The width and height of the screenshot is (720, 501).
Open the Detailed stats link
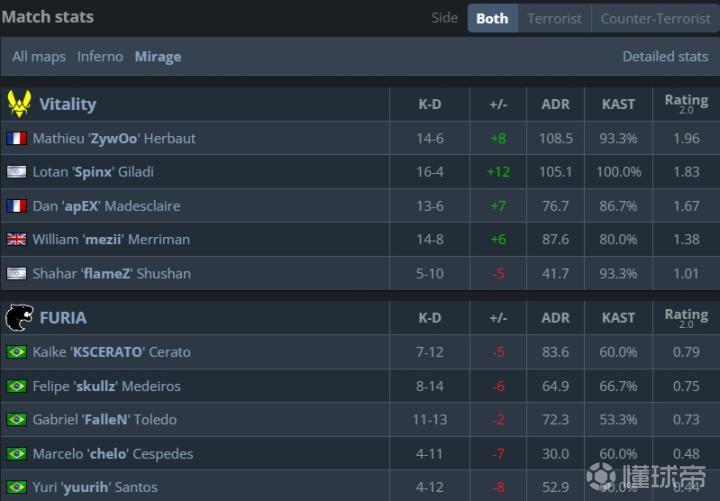coord(664,56)
